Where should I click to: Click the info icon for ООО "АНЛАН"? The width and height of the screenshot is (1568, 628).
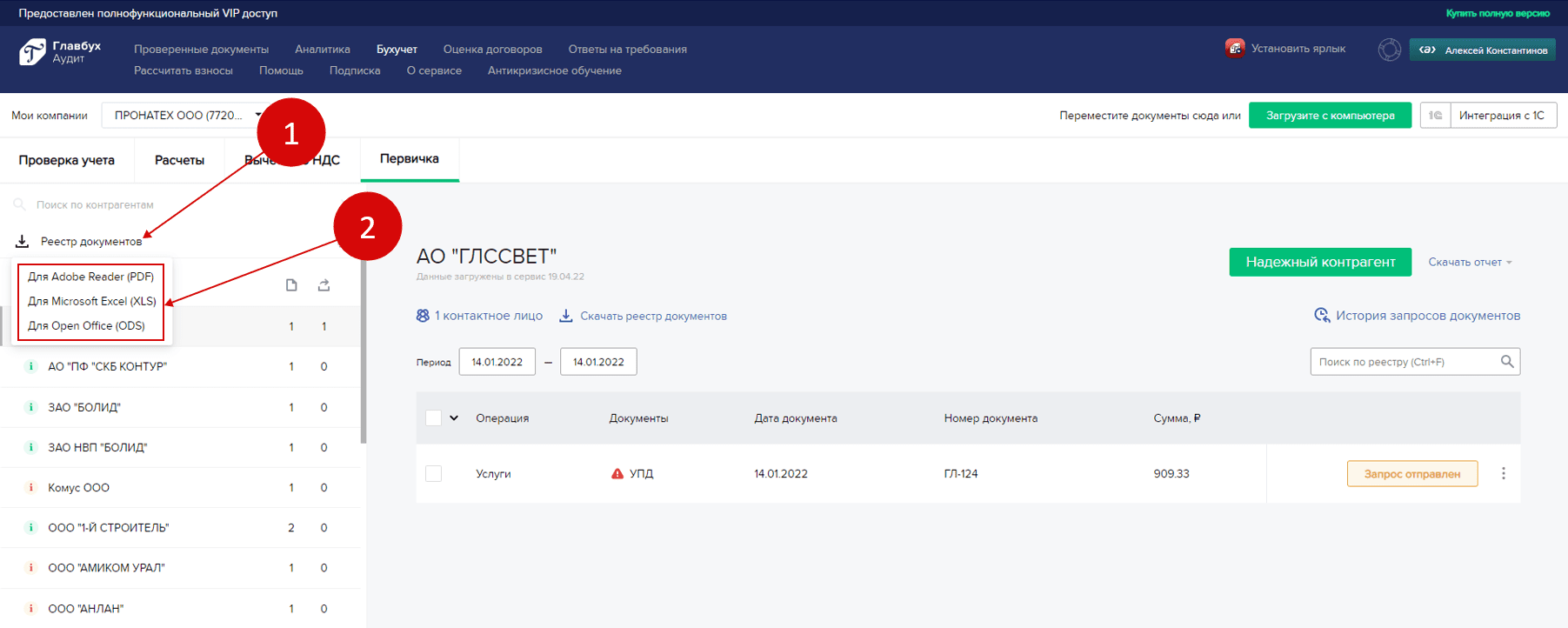coord(31,608)
